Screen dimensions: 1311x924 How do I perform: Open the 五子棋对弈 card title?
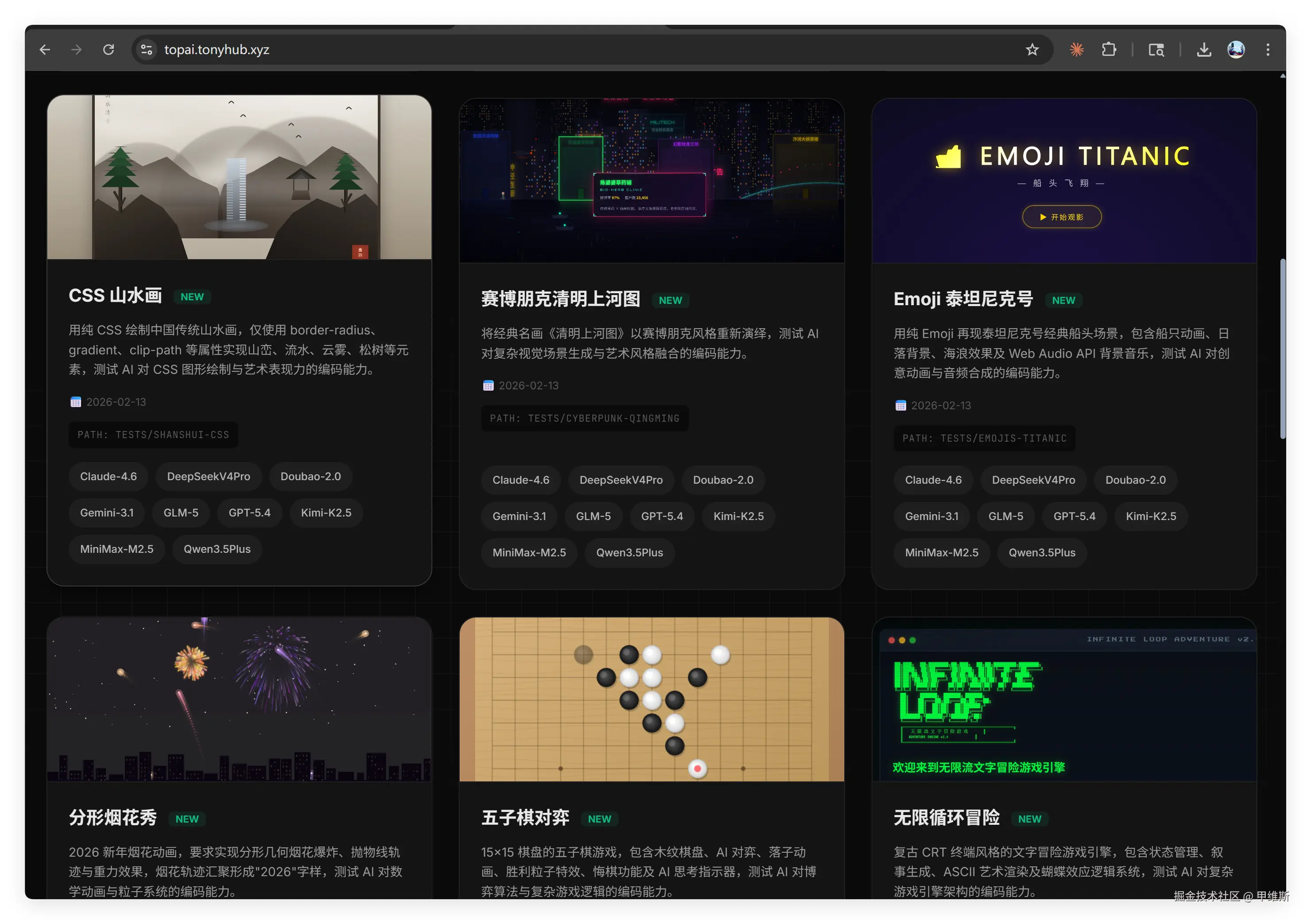point(525,818)
